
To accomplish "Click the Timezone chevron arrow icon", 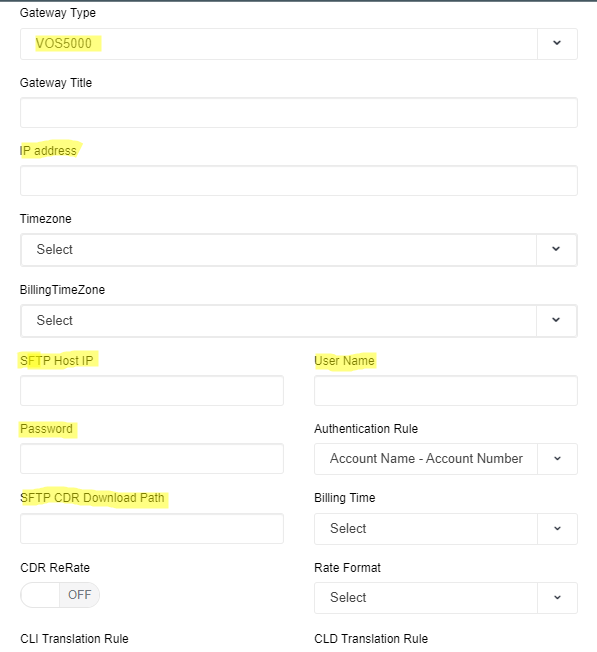I will 556,249.
